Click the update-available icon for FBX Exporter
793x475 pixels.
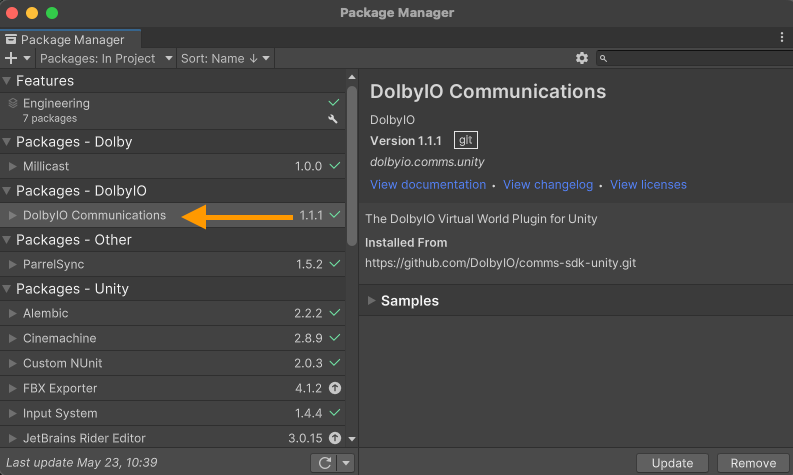[x=335, y=388]
